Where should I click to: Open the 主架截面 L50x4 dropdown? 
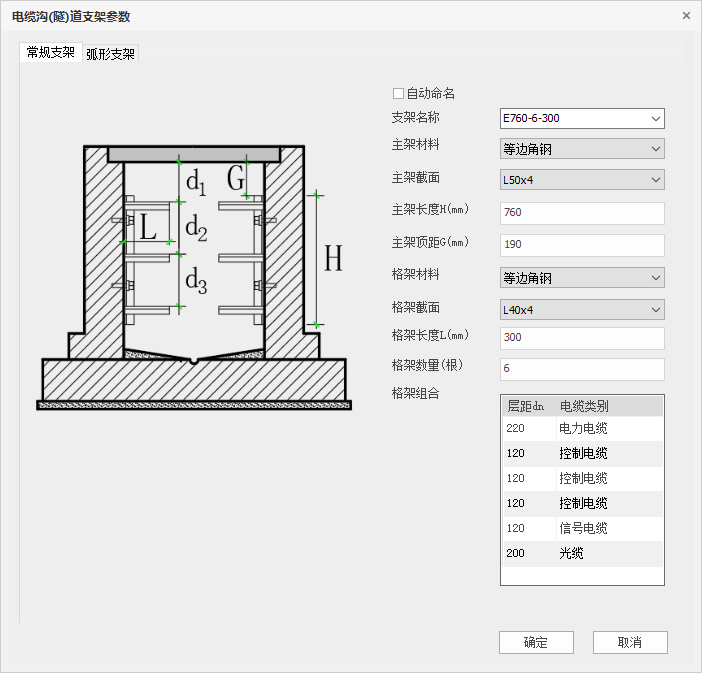coord(582,180)
